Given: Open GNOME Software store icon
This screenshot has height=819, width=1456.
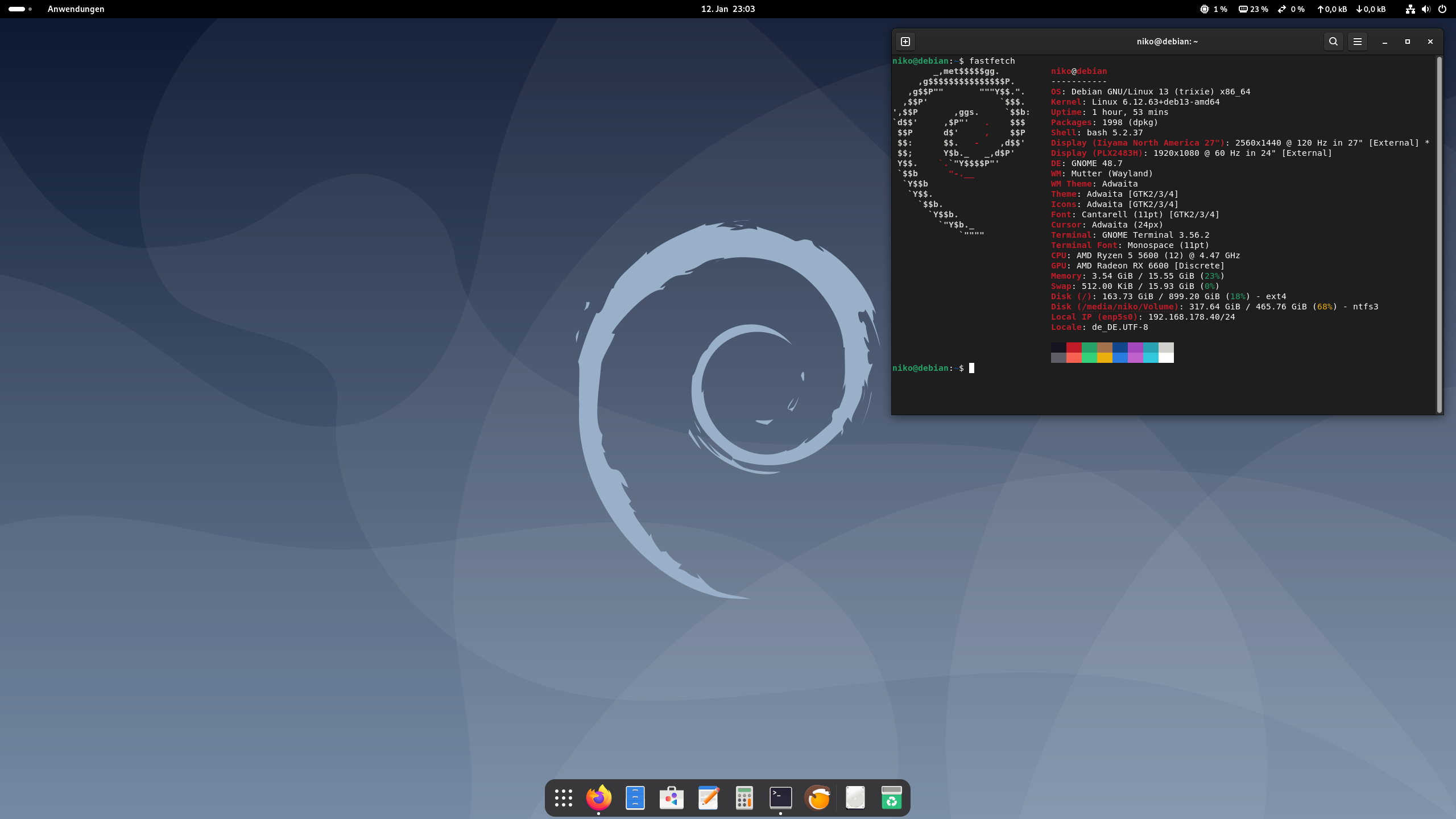Looking at the screenshot, I should click(671, 797).
